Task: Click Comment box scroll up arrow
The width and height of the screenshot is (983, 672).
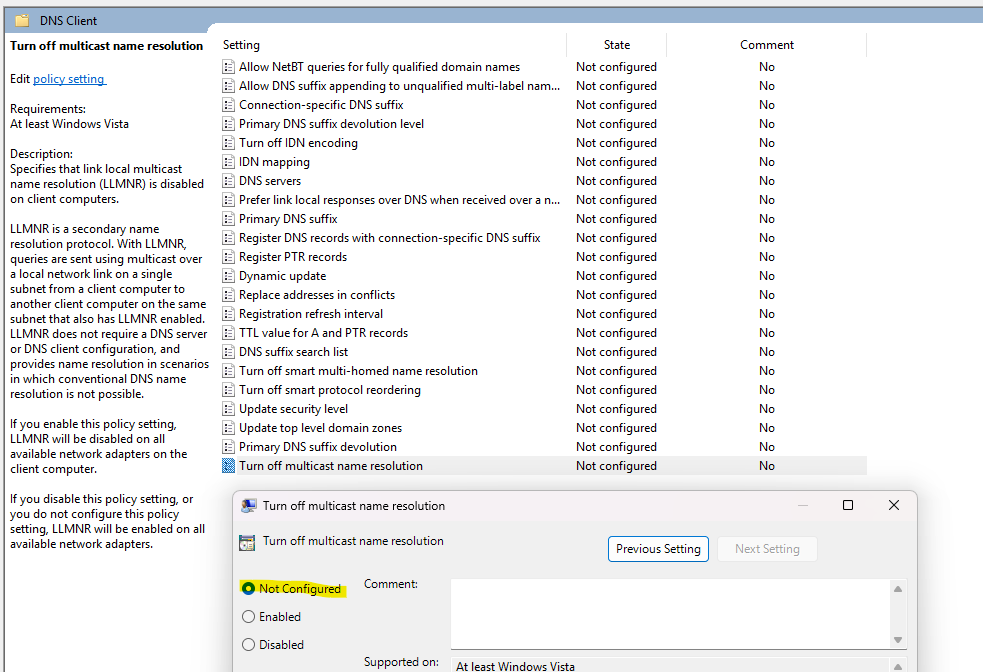Action: (898, 589)
